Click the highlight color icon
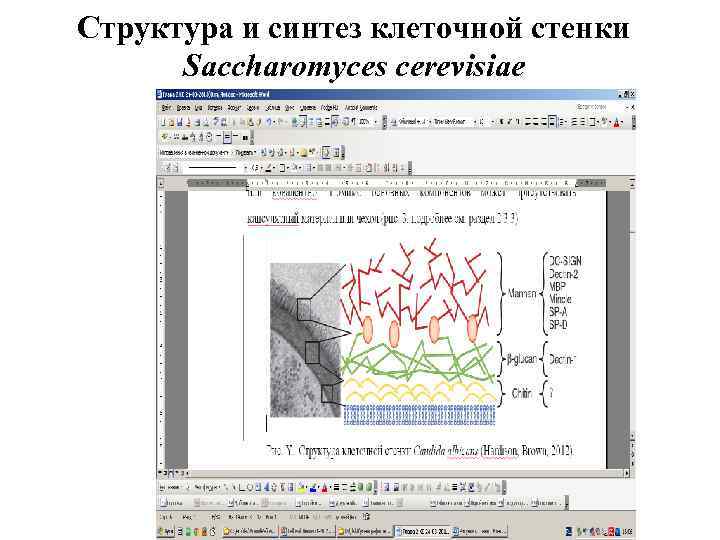720x540 pixels. coord(604,122)
